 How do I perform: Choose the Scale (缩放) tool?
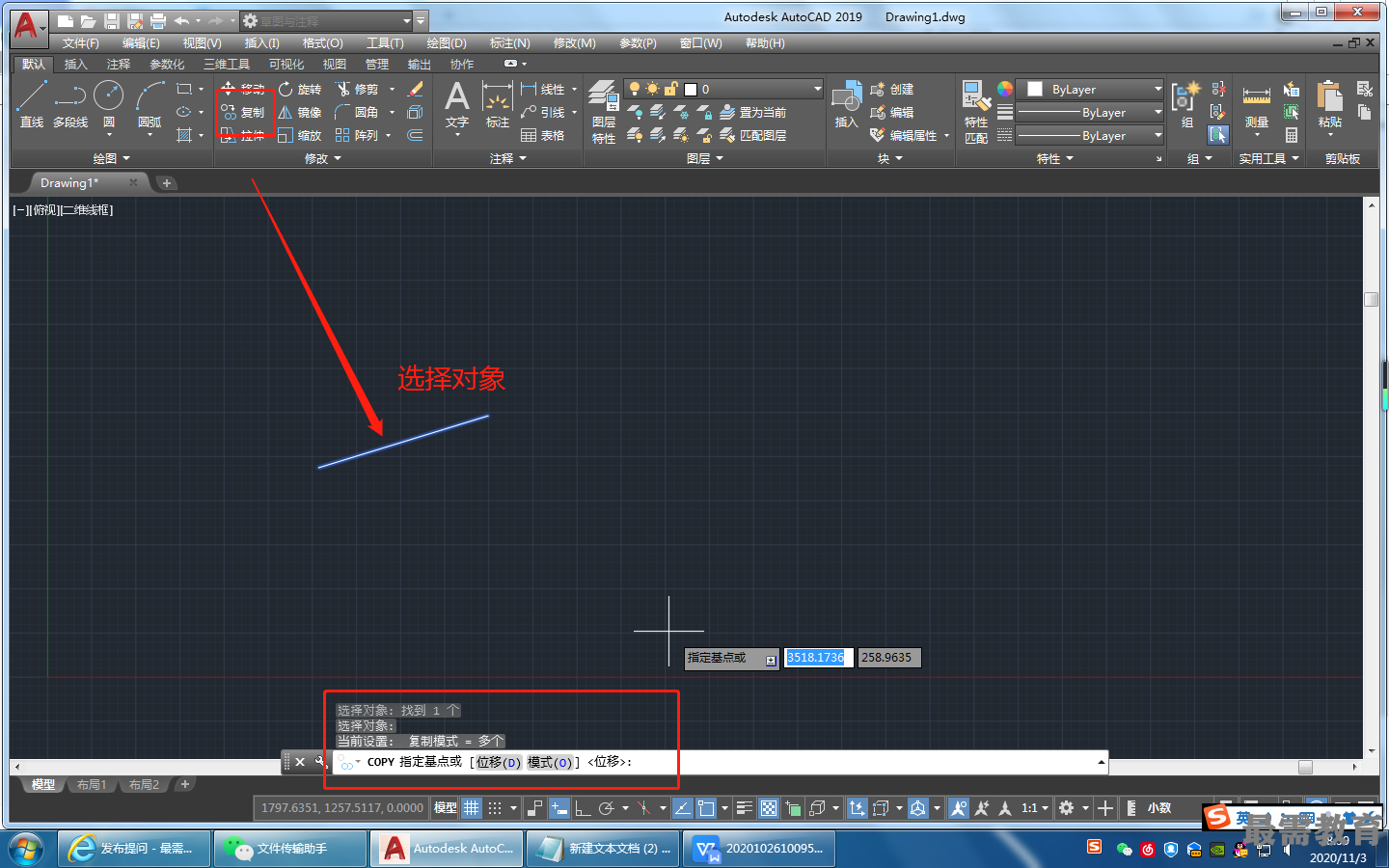(300, 135)
